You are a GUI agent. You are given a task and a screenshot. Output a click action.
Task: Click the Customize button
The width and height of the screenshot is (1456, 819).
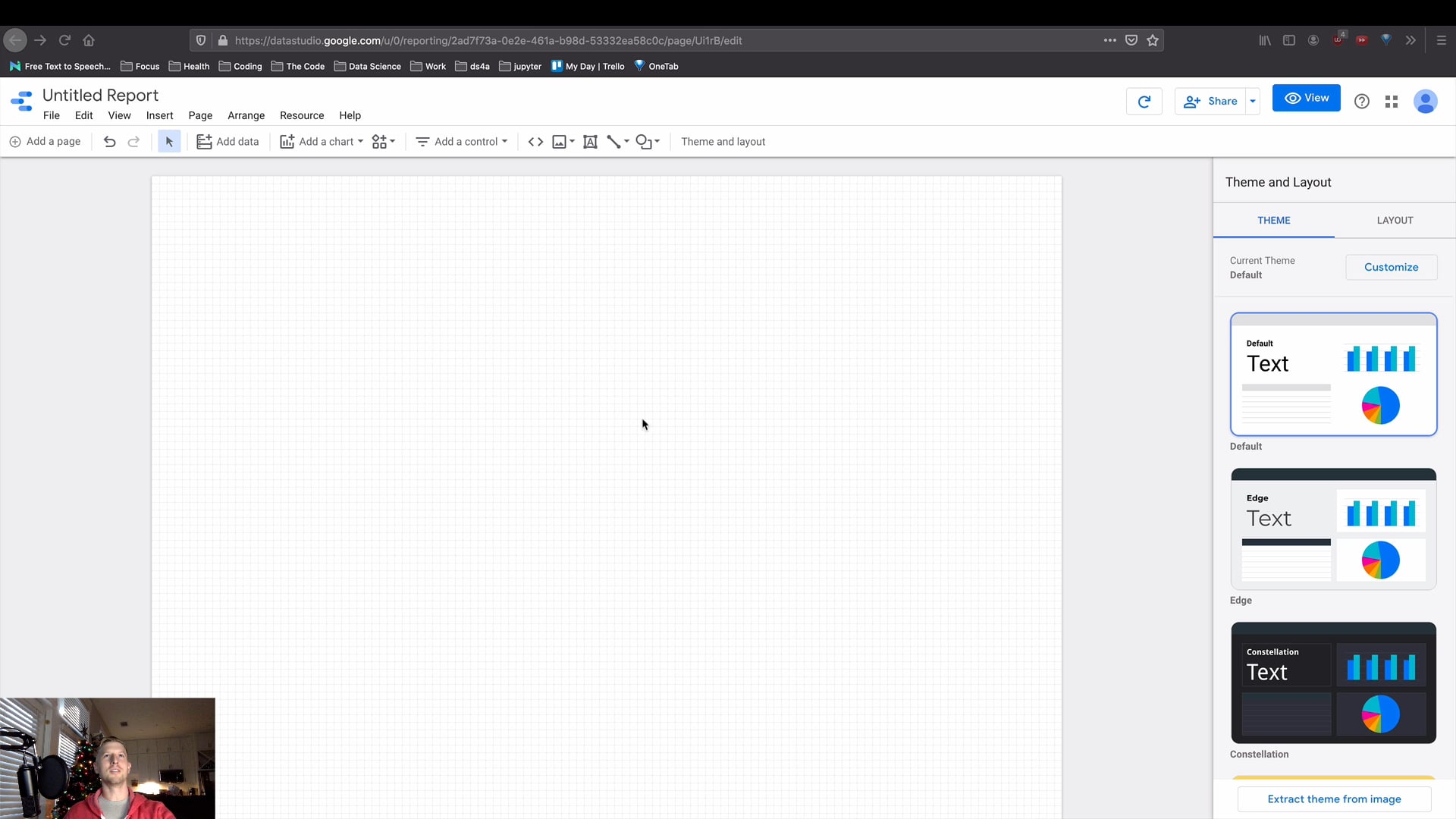click(1391, 266)
